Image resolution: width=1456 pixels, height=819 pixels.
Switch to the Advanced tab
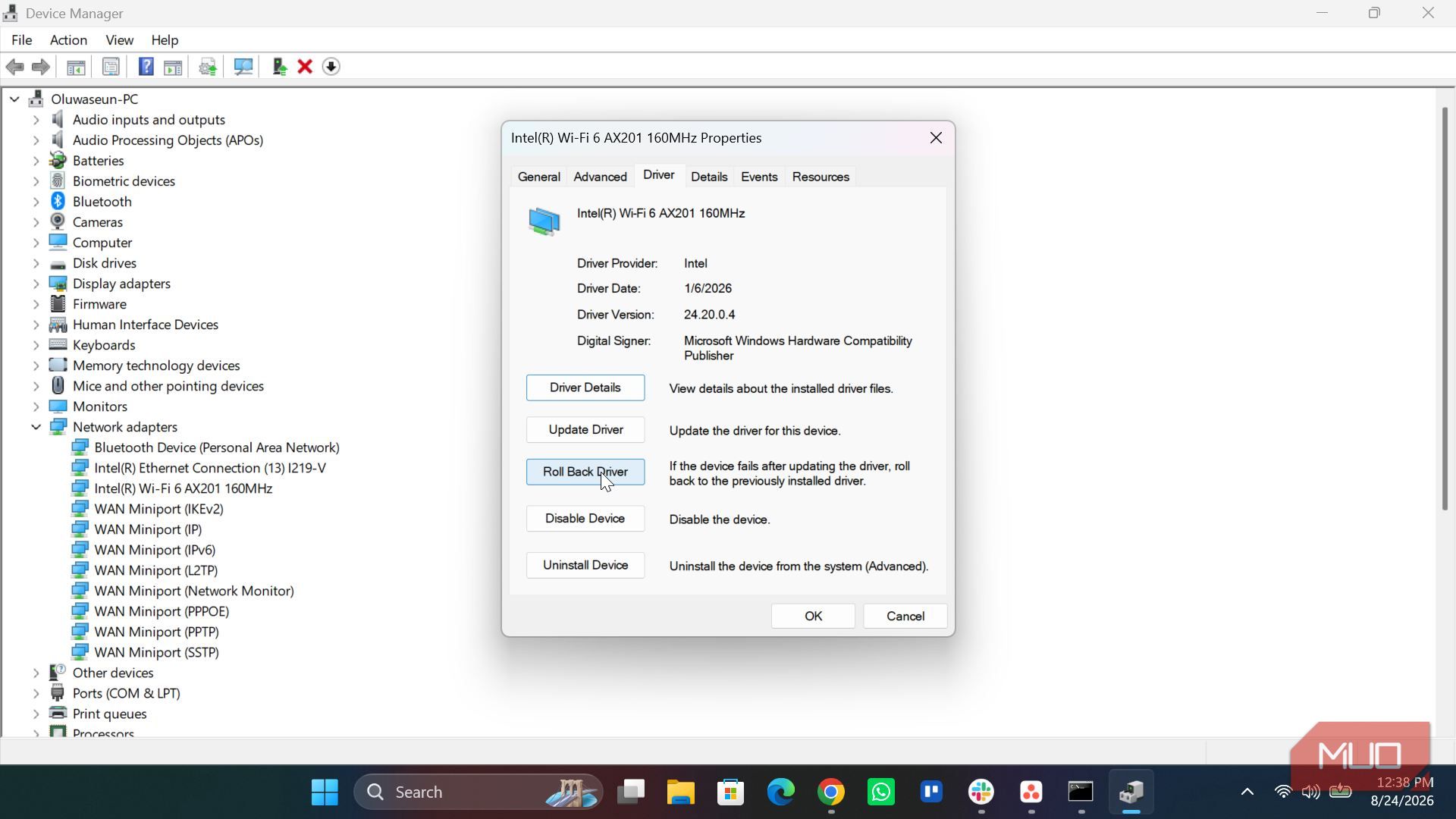(600, 177)
